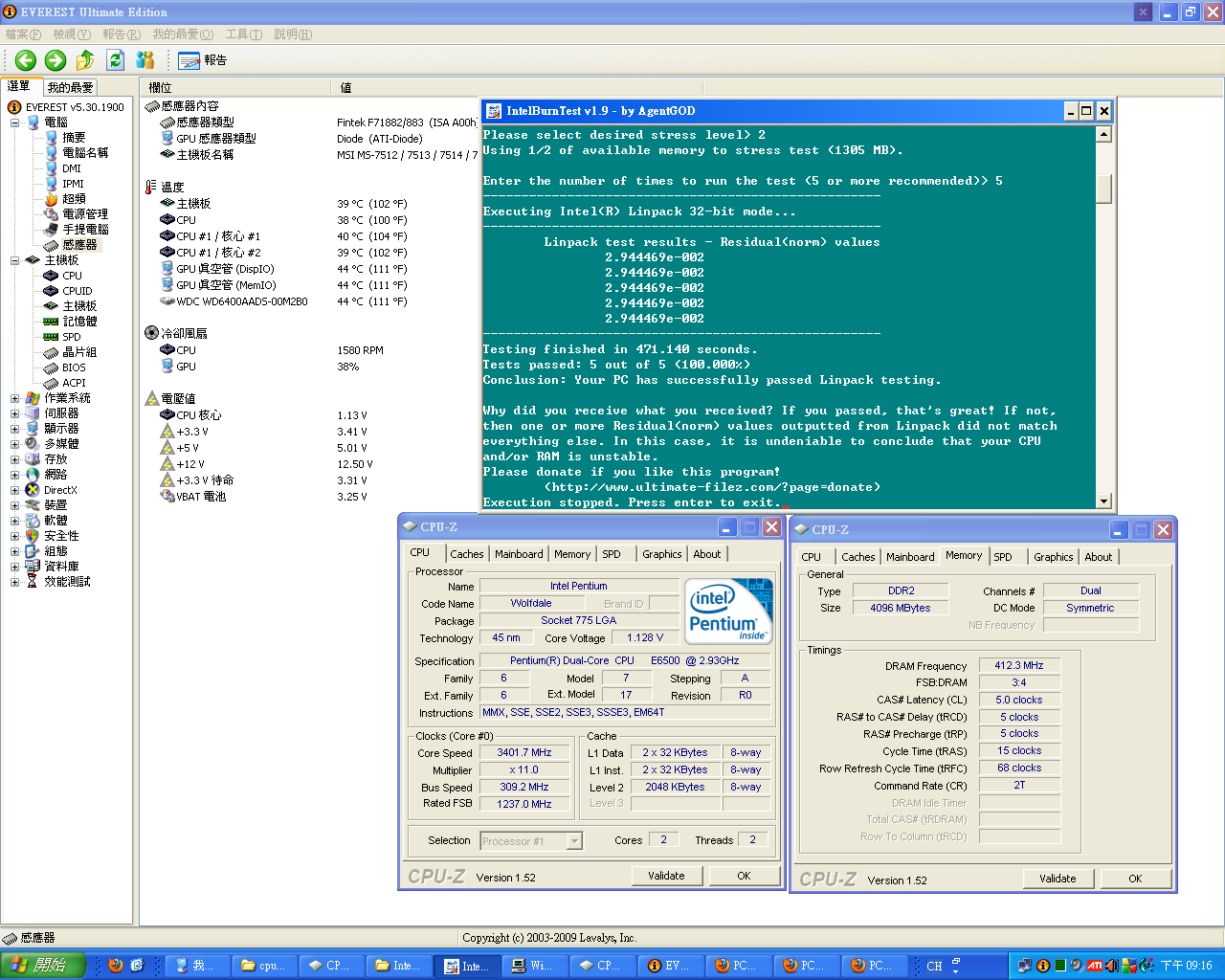Expand the 伺服器 tree branch
Image resolution: width=1225 pixels, height=980 pixels.
tap(14, 413)
